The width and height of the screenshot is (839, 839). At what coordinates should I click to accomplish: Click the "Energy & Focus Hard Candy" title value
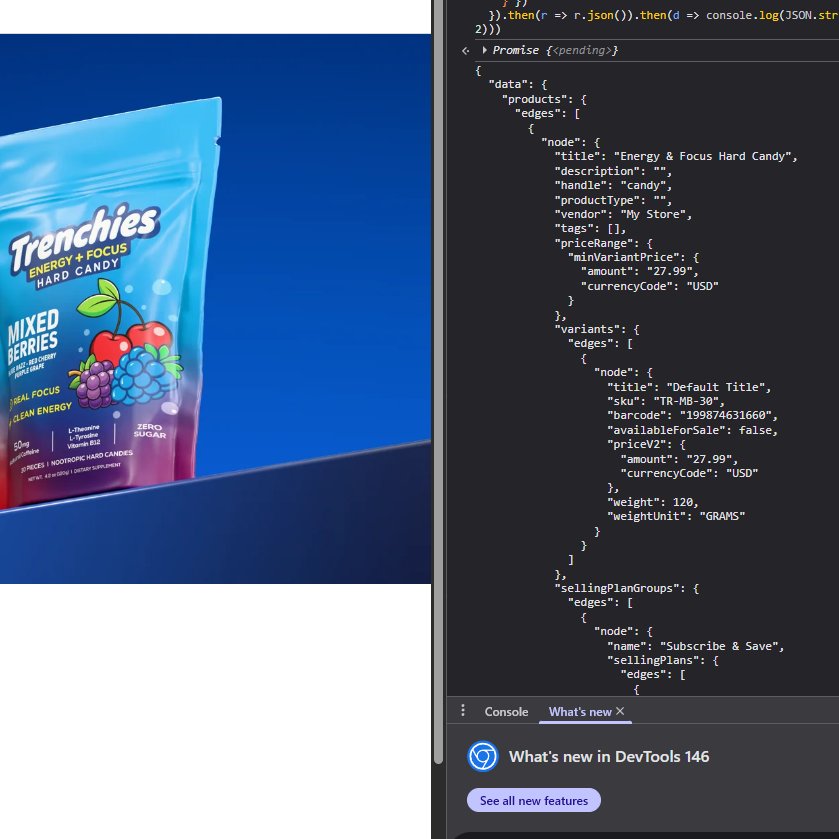coord(705,156)
